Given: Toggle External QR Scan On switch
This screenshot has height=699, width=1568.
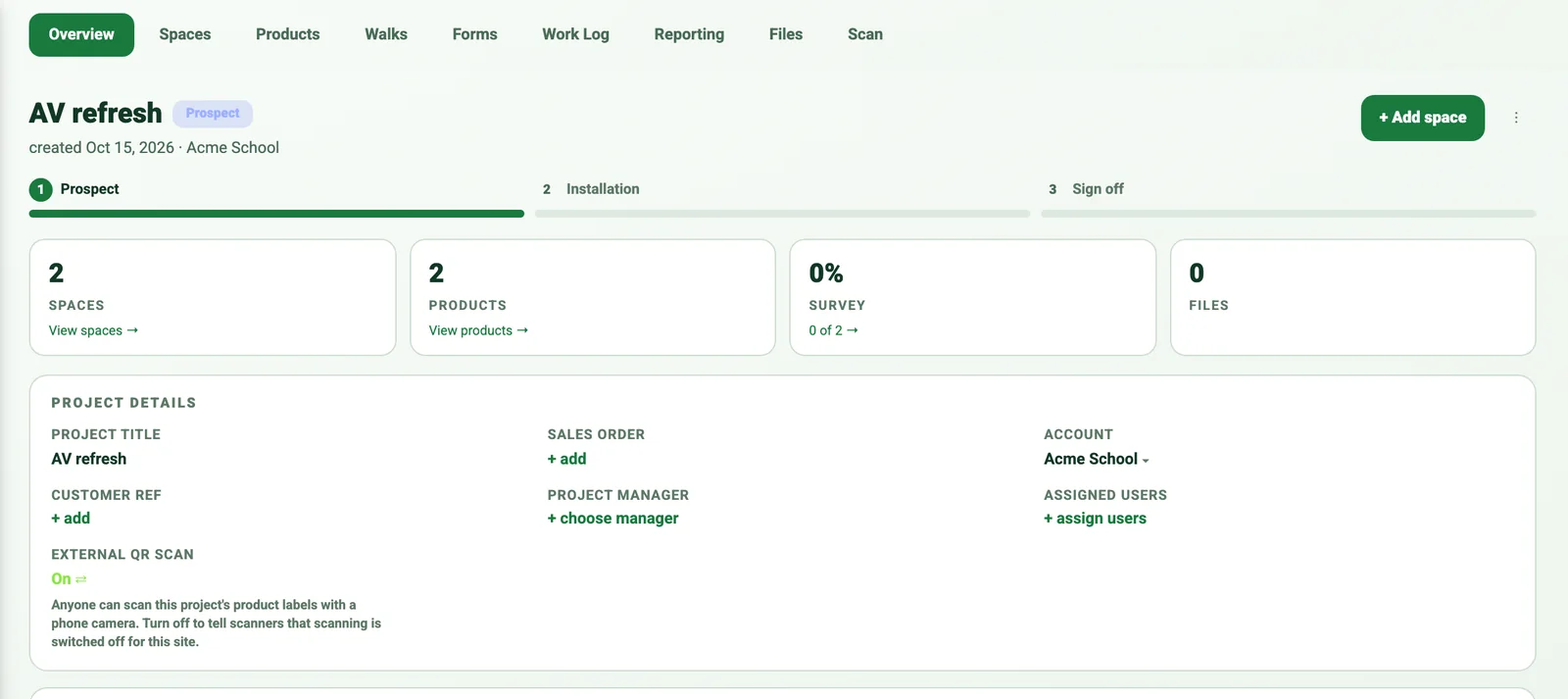Looking at the screenshot, I should click(x=69, y=579).
